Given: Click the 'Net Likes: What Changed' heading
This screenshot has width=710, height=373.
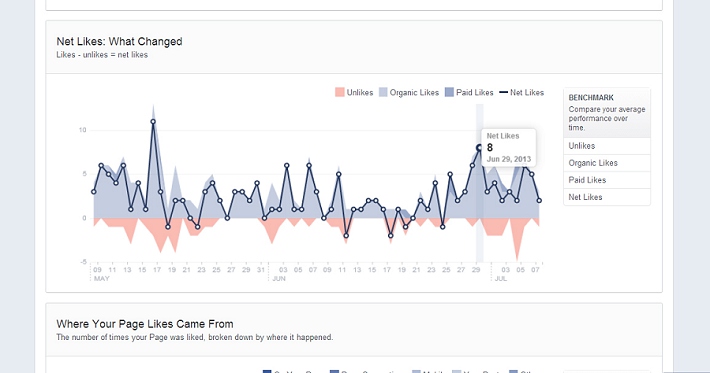Looking at the screenshot, I should tap(120, 42).
